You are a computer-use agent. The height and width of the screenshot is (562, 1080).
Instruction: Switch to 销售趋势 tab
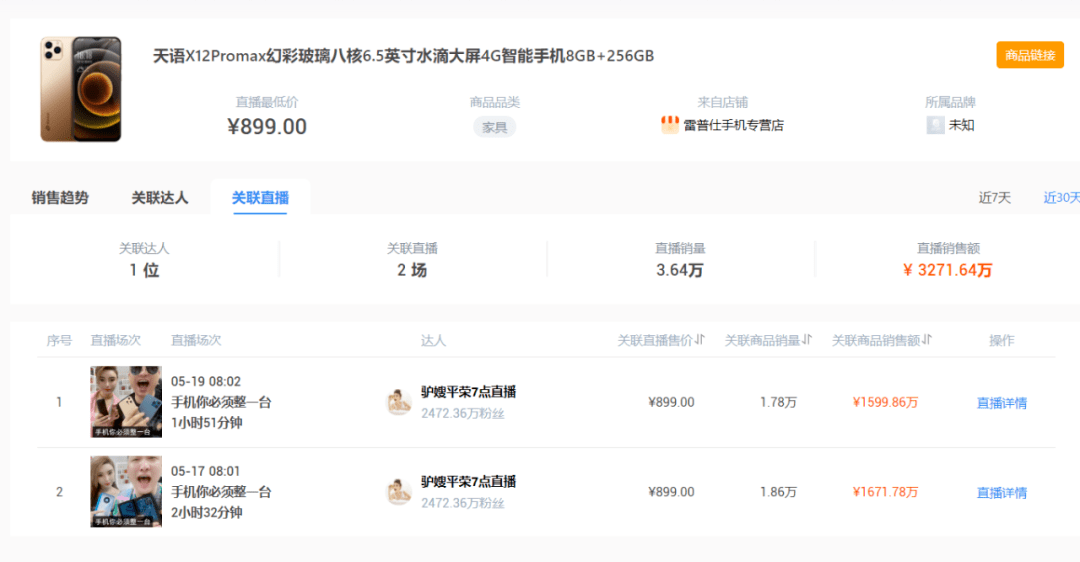(60, 198)
